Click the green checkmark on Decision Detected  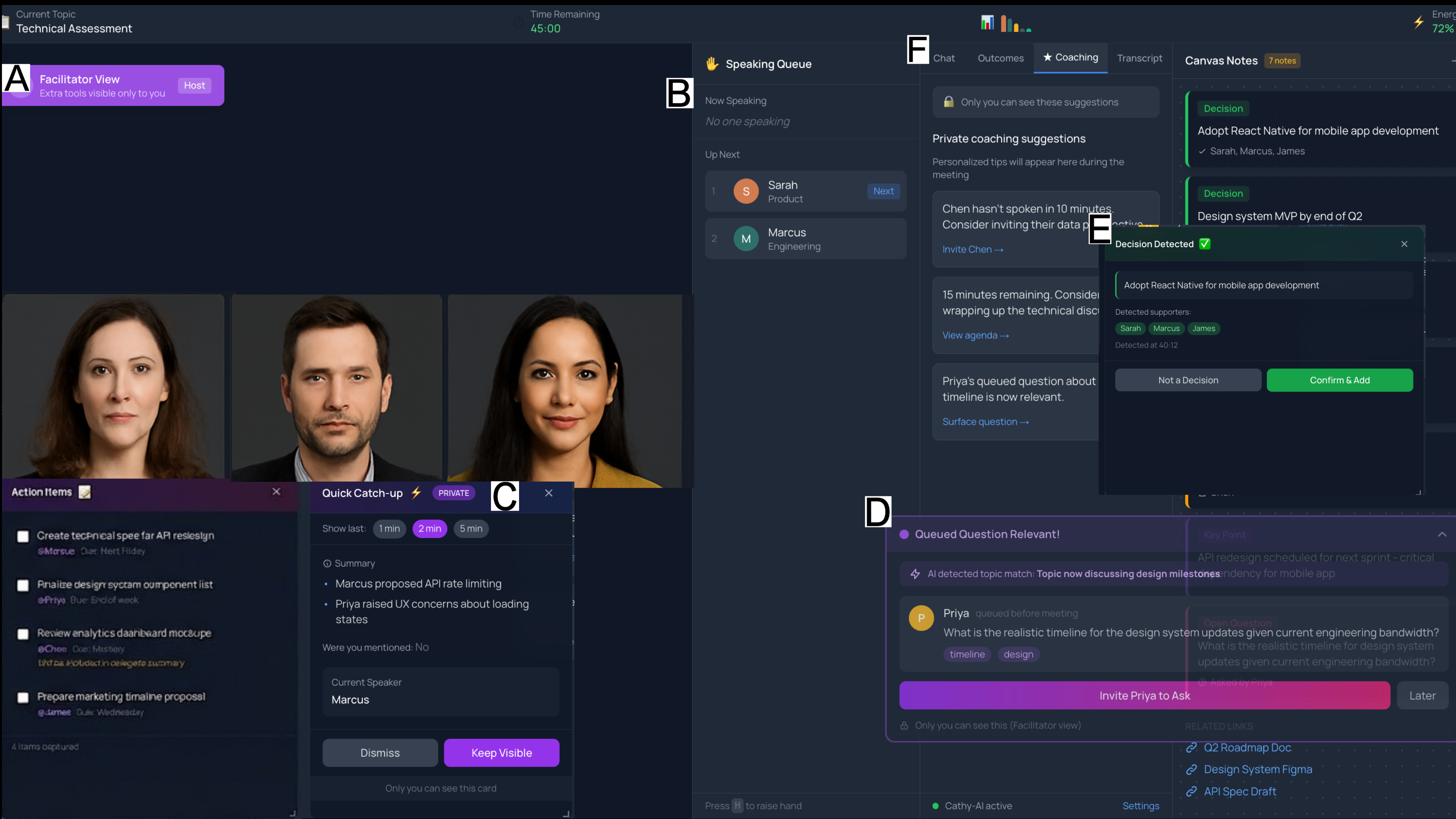[1205, 243]
